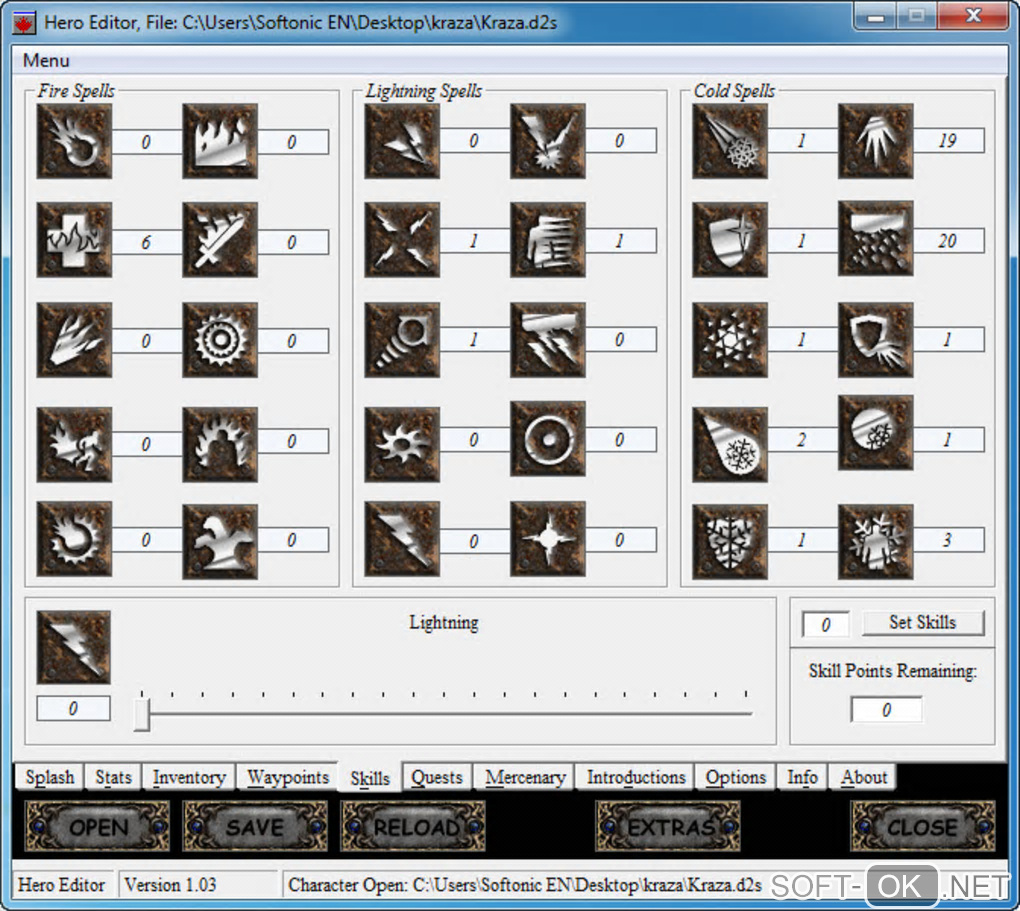Viewport: 1020px width, 911px height.
Task: Click the ornate CLOSE button at the bottom
Action: pos(922,826)
